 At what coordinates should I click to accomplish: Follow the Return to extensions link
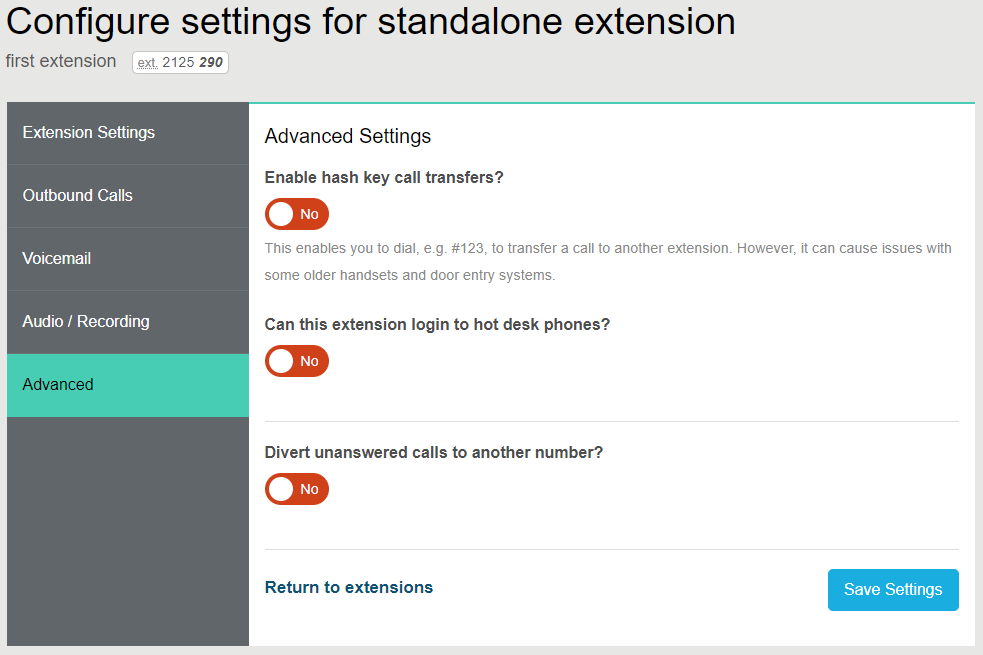click(x=348, y=588)
